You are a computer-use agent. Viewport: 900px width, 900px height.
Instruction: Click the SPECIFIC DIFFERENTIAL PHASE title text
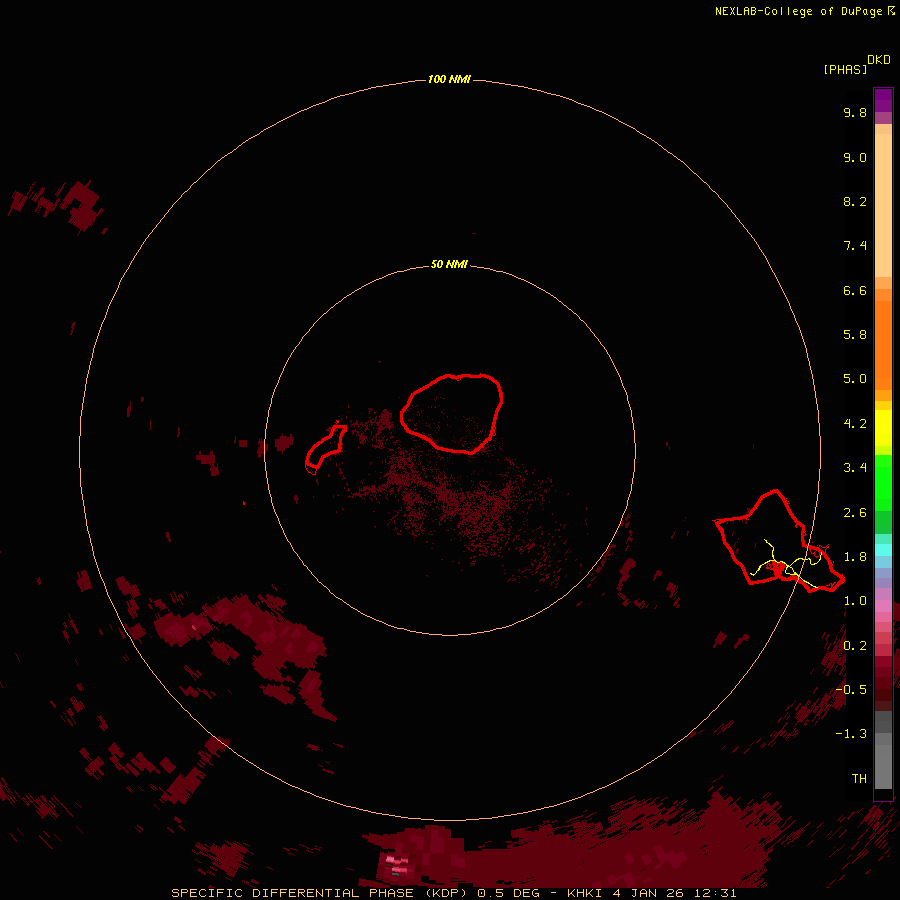coord(292,893)
